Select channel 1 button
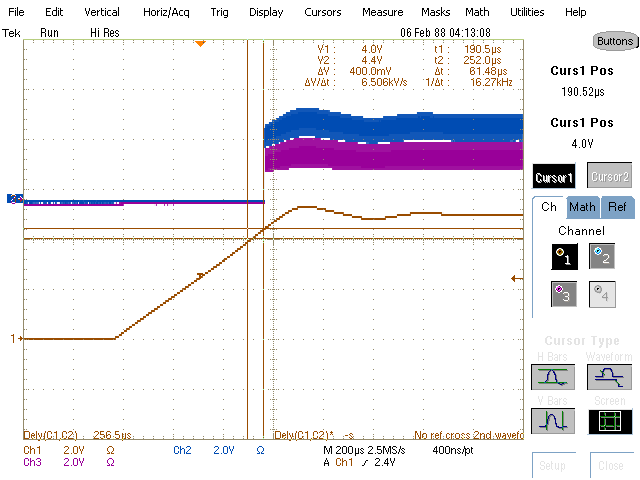This screenshot has width=640, height=480. 564,257
